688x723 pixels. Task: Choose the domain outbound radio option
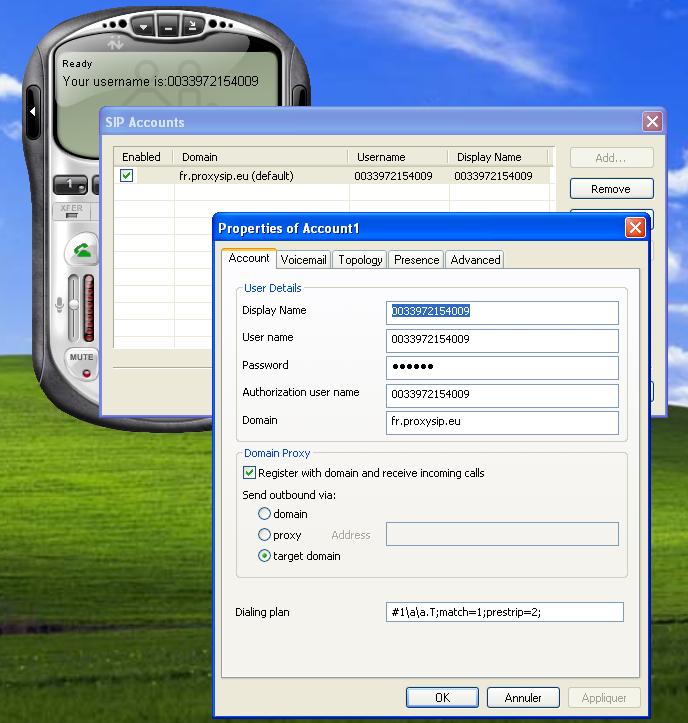pyautogui.click(x=265, y=514)
